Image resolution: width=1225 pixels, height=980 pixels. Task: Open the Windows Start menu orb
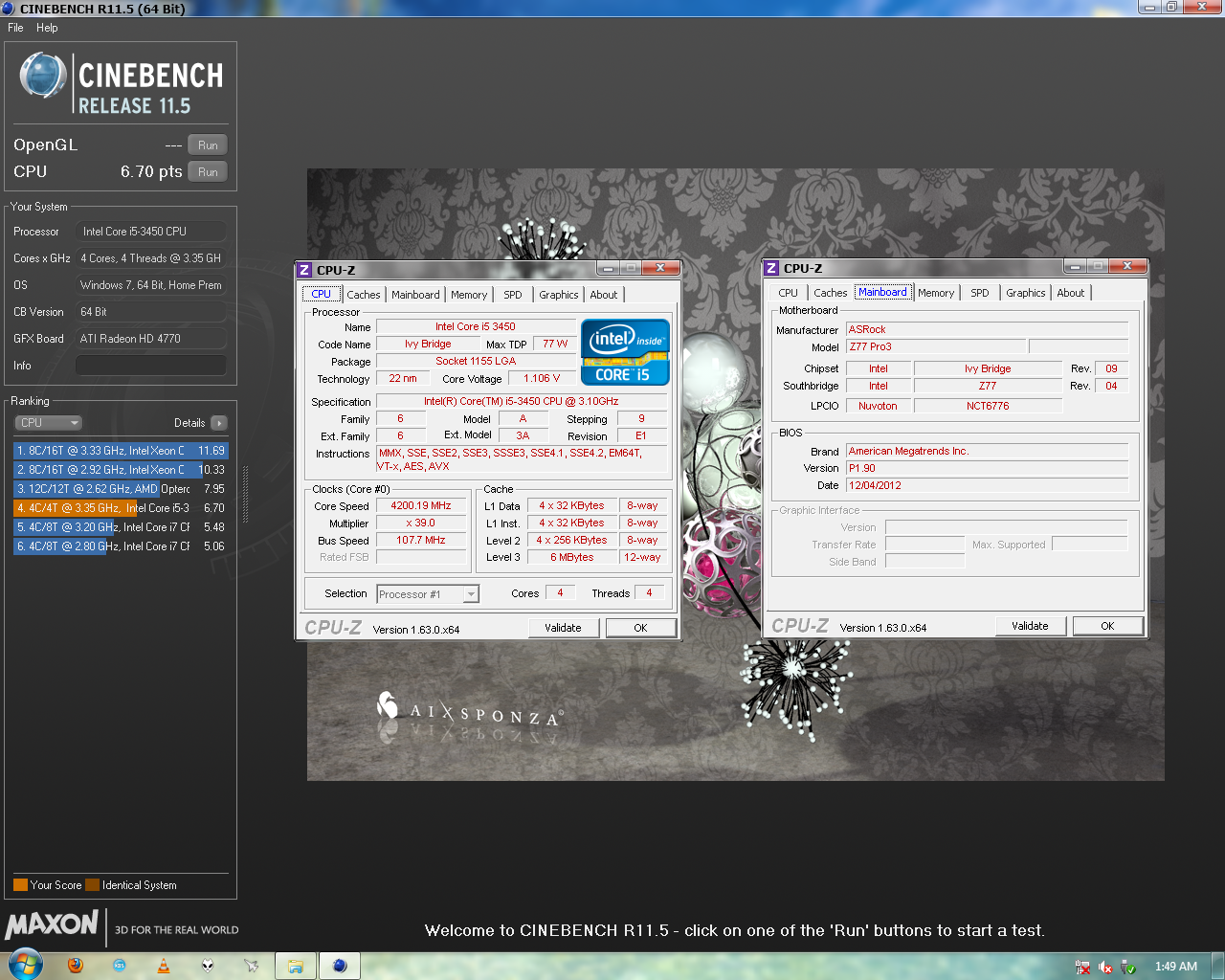[26, 965]
